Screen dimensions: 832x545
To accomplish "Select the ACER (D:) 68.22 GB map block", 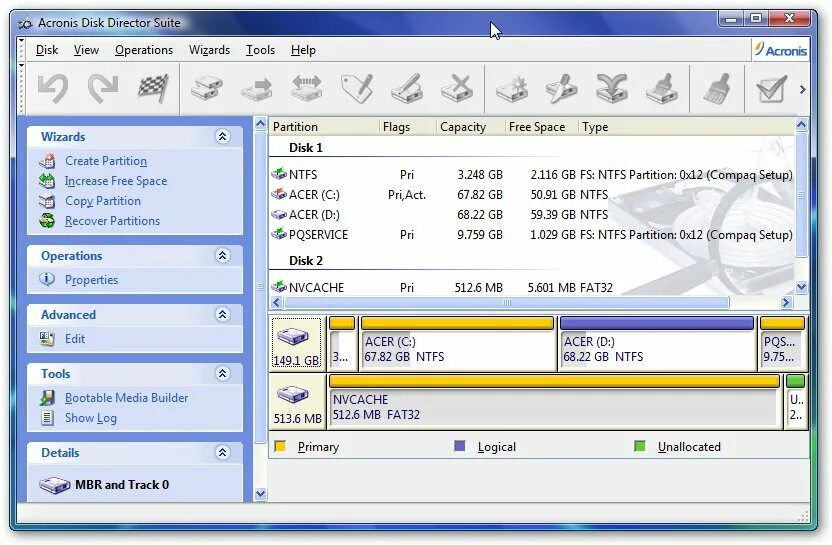I will (x=657, y=343).
